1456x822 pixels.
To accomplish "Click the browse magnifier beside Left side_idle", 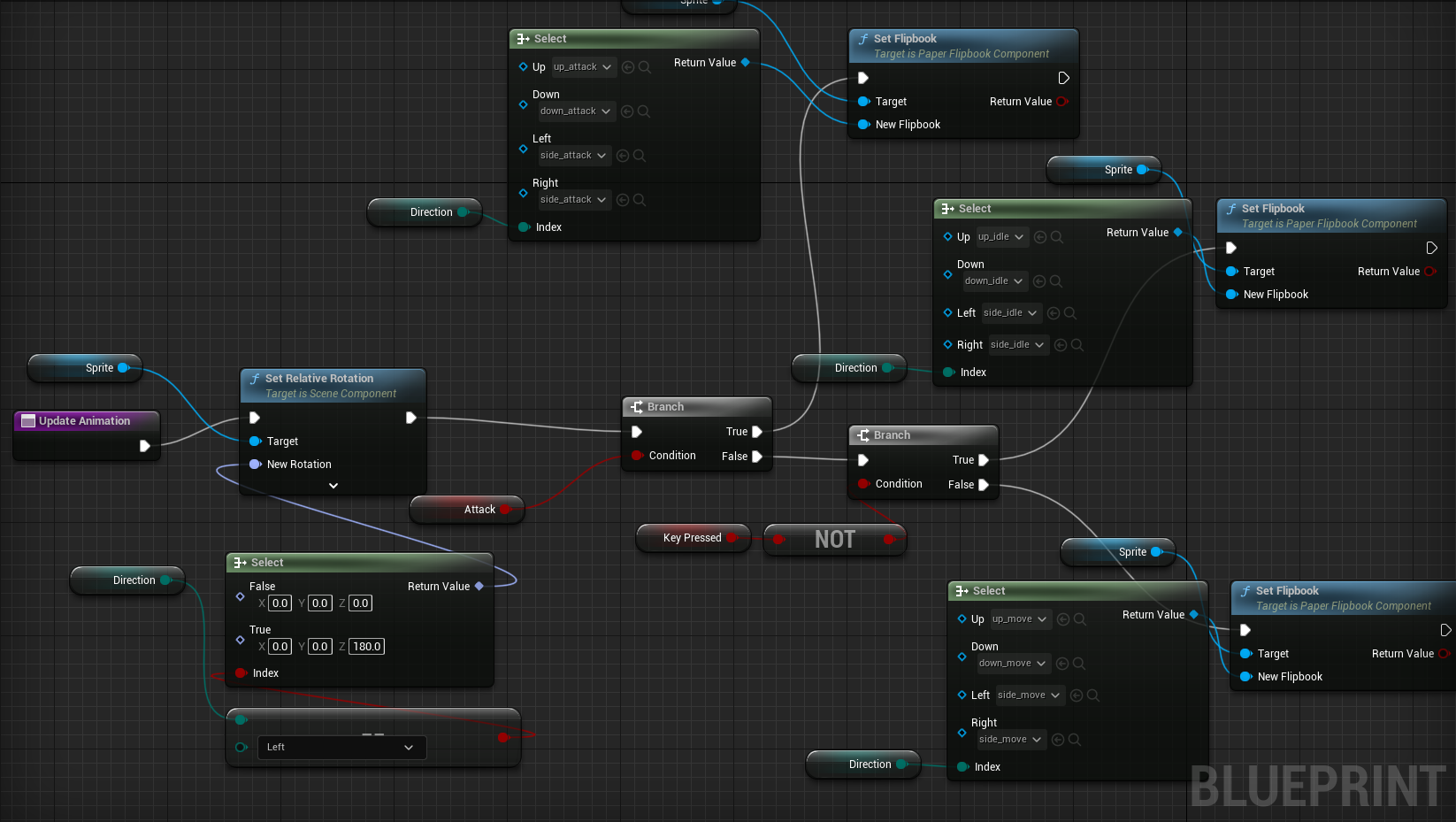I will click(1070, 313).
